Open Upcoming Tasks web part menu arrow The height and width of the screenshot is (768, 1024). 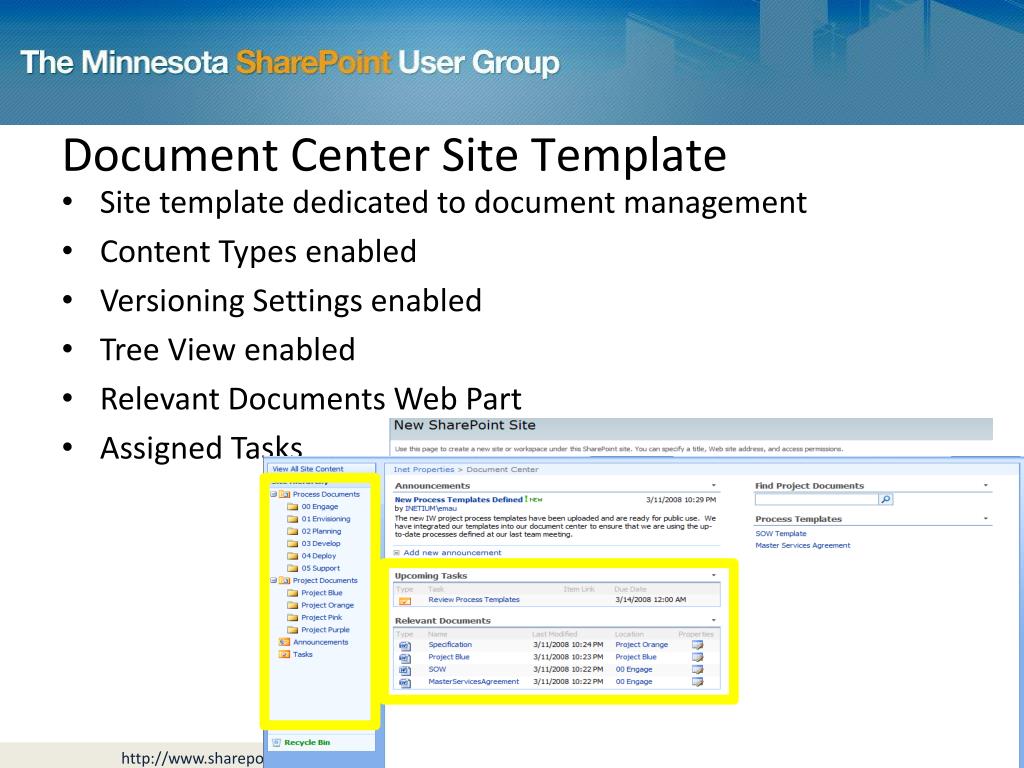tap(714, 576)
